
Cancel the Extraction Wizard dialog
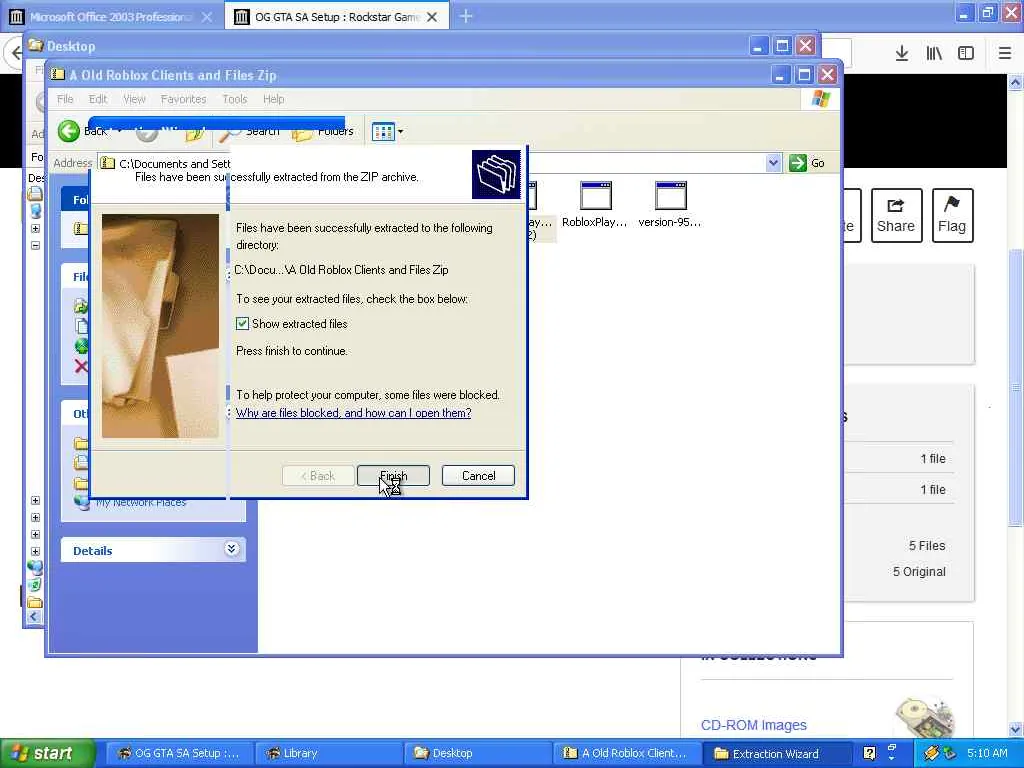click(478, 475)
